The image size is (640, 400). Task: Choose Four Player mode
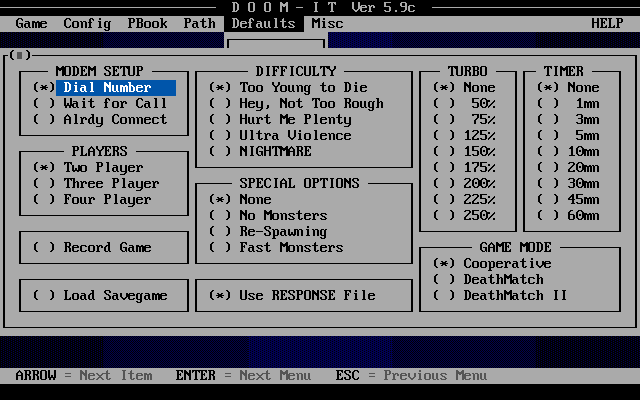click(x=92, y=199)
